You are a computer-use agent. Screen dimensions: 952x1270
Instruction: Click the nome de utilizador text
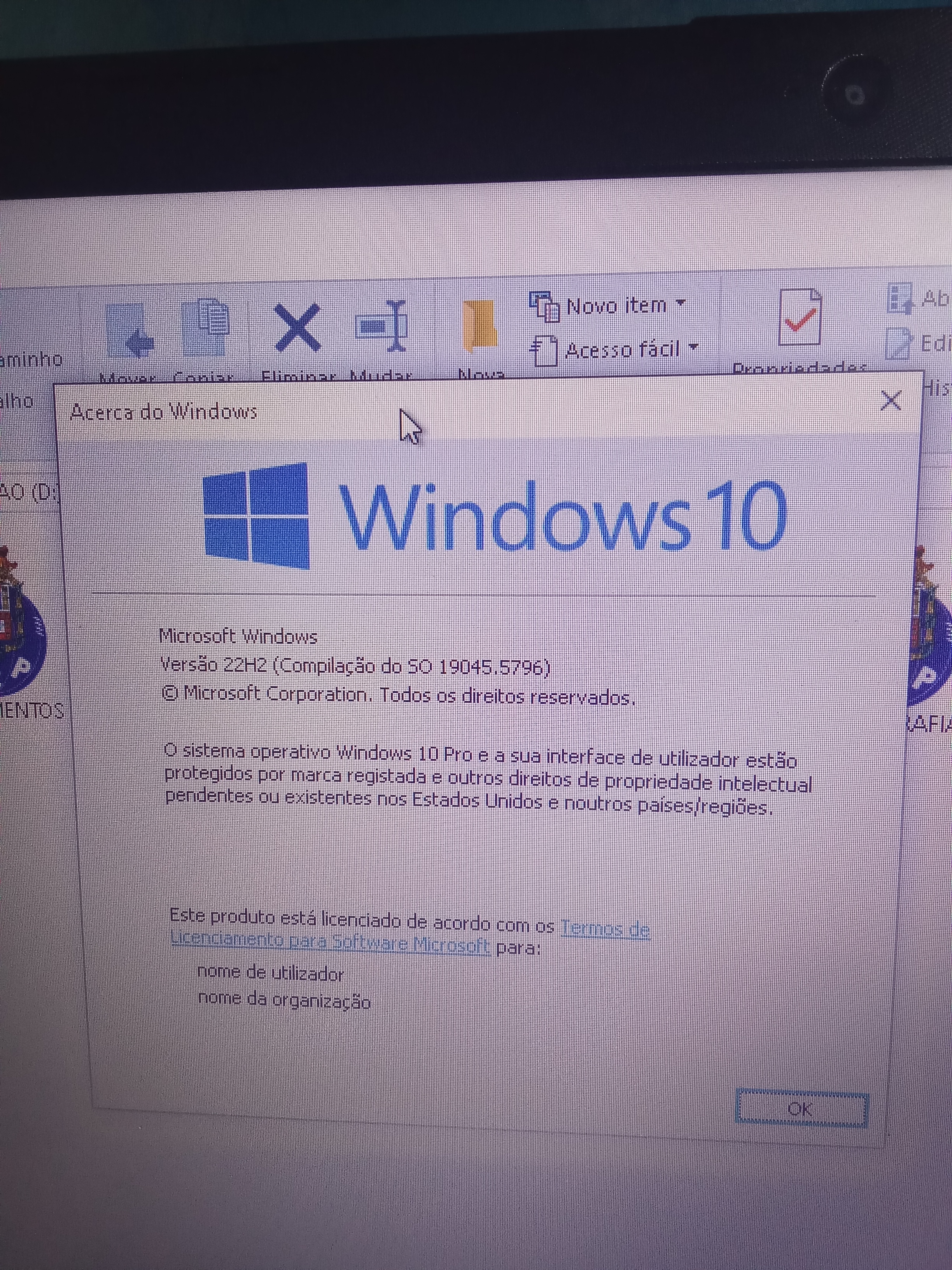[x=270, y=973]
